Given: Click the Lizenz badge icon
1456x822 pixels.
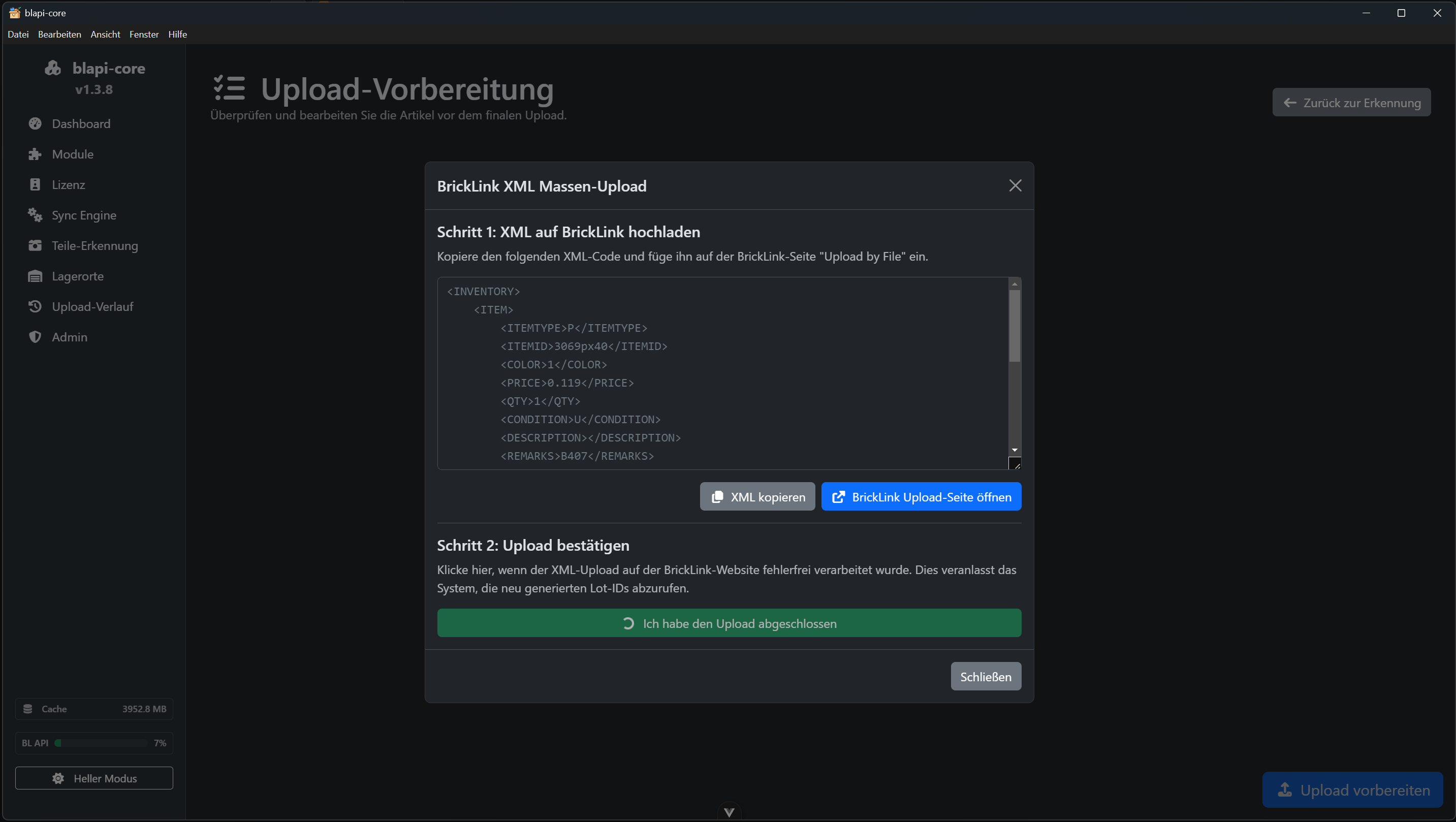Looking at the screenshot, I should pyautogui.click(x=35, y=184).
